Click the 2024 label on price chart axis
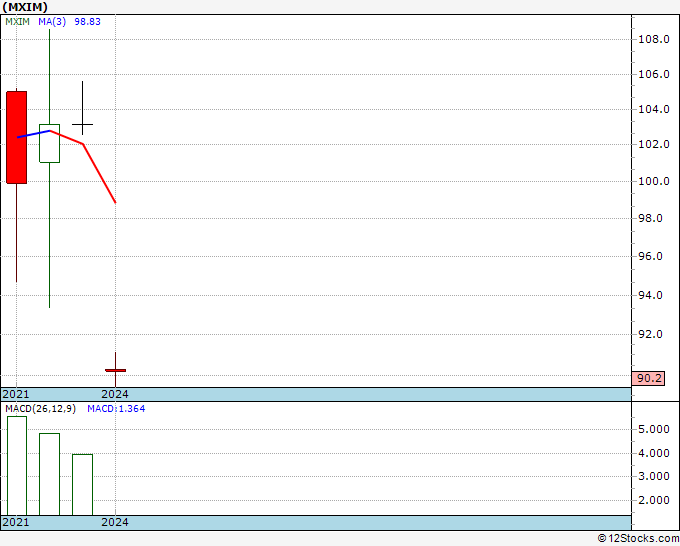The width and height of the screenshot is (680, 546). 115,394
